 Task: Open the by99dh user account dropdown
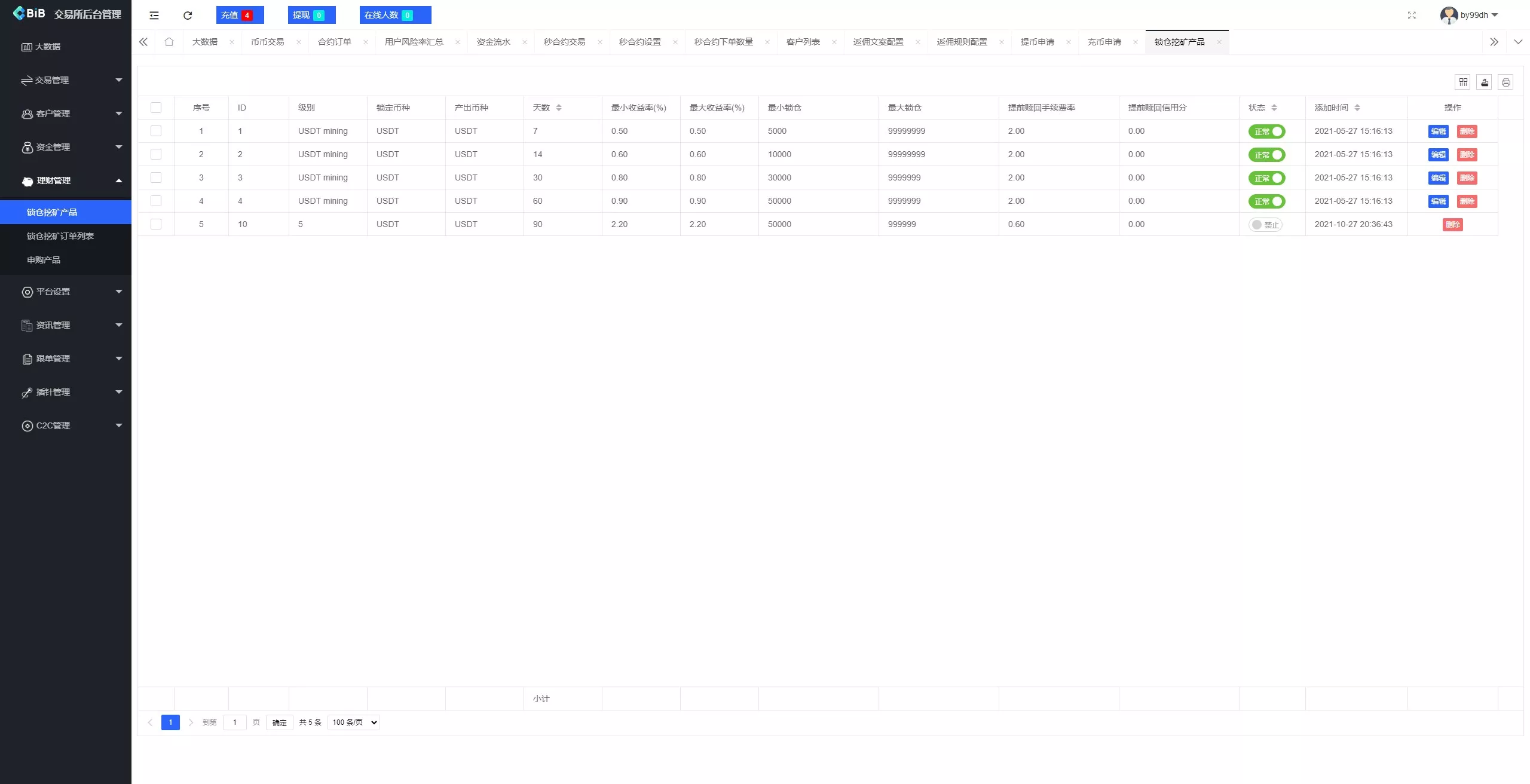[x=1471, y=15]
